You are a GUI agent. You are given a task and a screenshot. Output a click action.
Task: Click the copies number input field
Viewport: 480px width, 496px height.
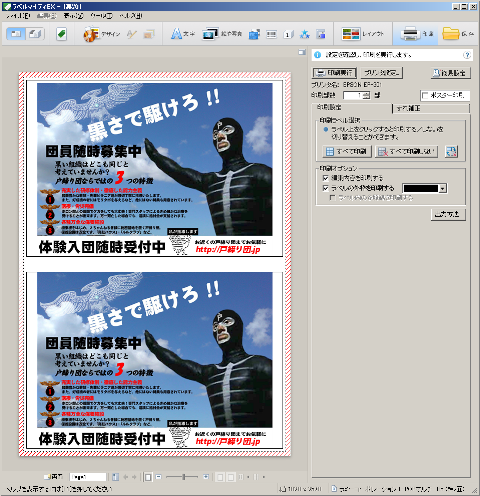pos(353,96)
